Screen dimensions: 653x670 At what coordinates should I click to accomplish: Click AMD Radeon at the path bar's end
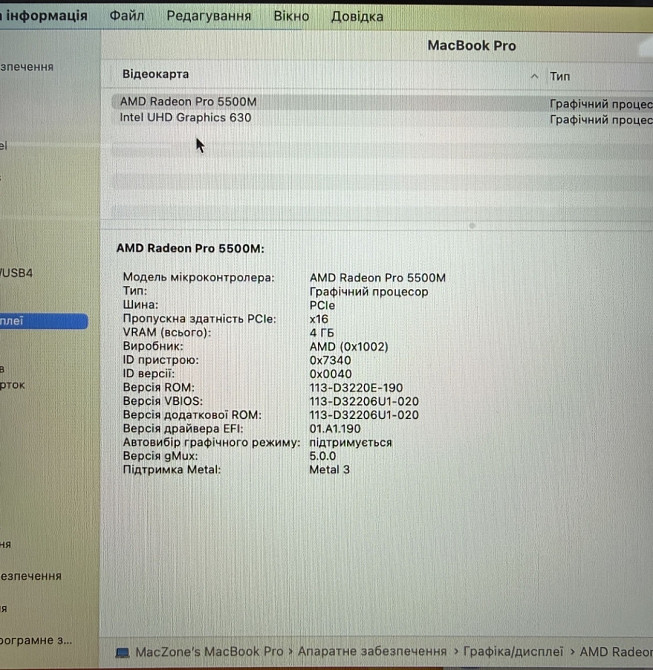point(616,652)
